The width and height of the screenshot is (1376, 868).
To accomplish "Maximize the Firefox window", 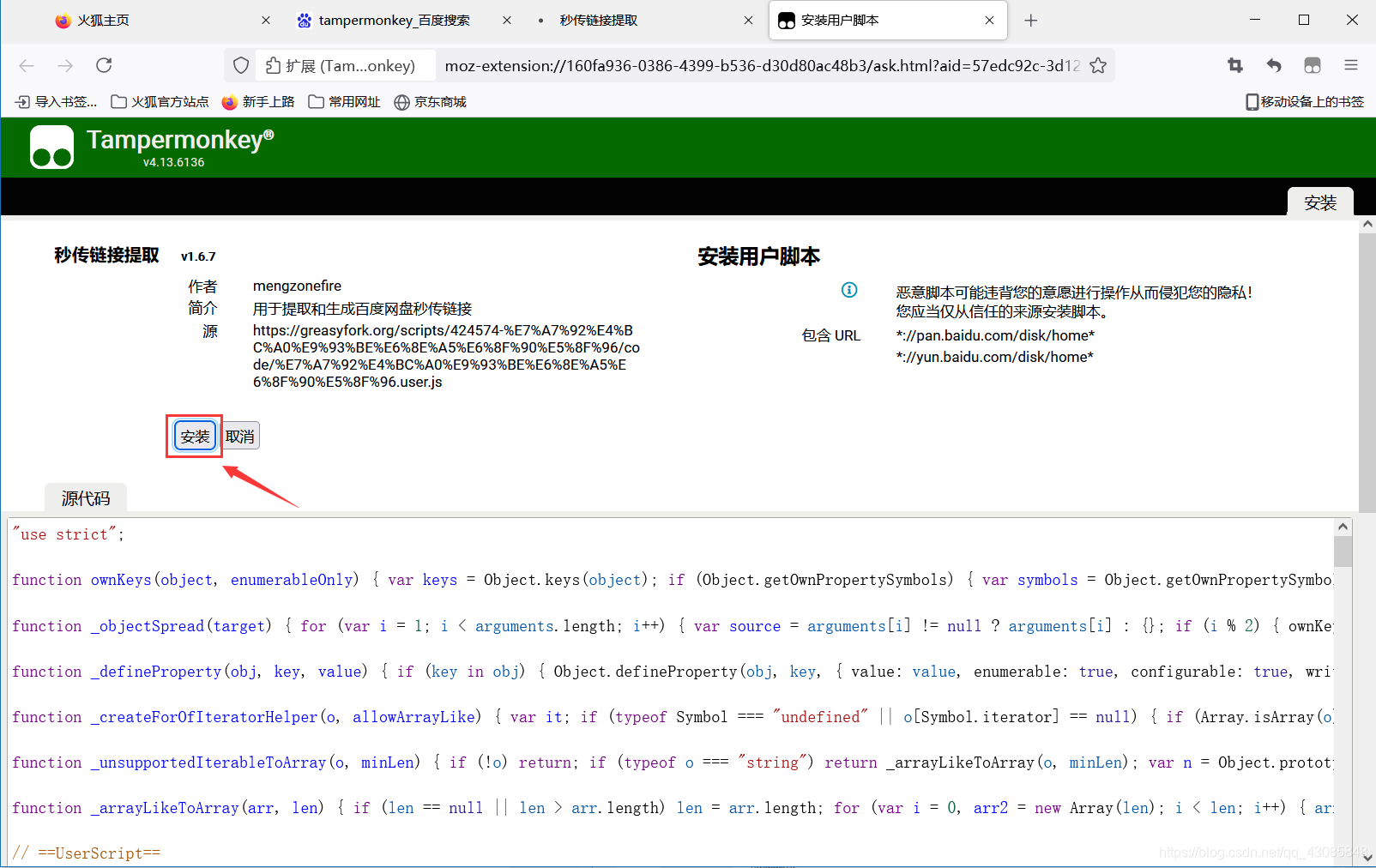I will point(1304,20).
